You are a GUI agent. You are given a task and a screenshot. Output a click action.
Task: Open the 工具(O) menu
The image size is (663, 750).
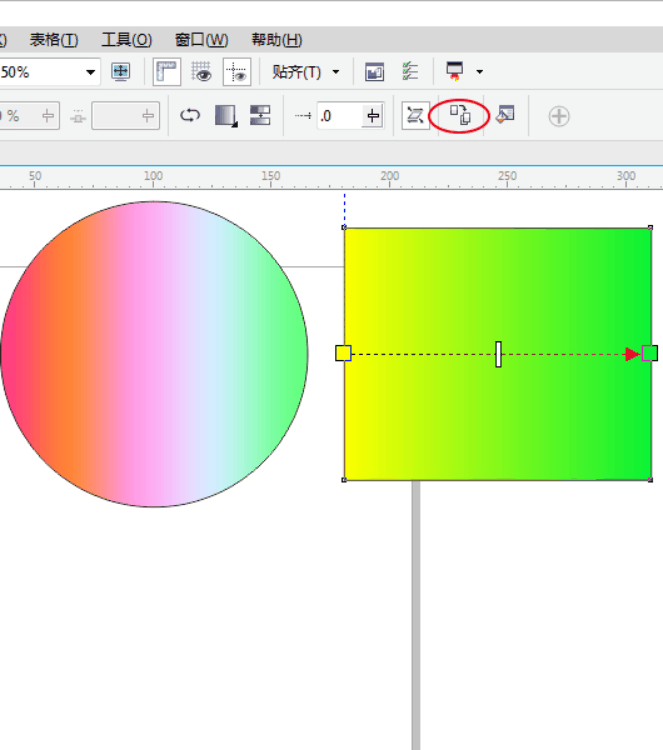point(126,40)
